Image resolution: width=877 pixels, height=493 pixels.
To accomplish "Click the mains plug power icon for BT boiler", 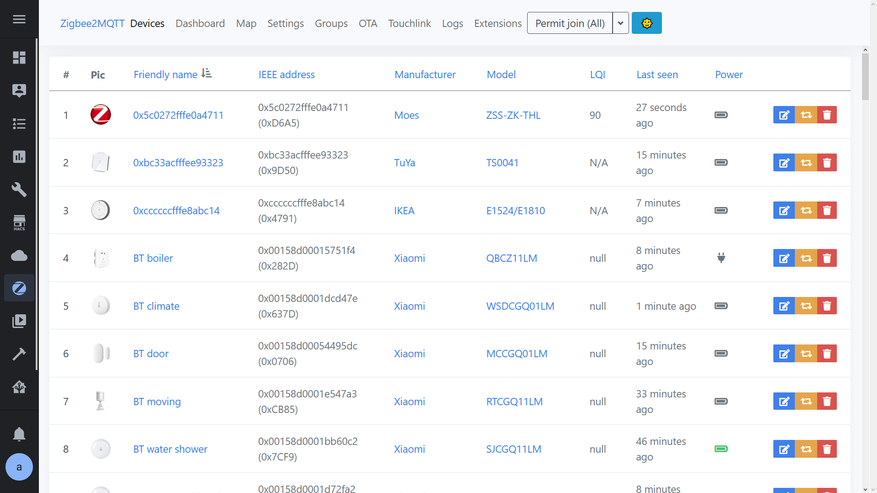I will (721, 258).
